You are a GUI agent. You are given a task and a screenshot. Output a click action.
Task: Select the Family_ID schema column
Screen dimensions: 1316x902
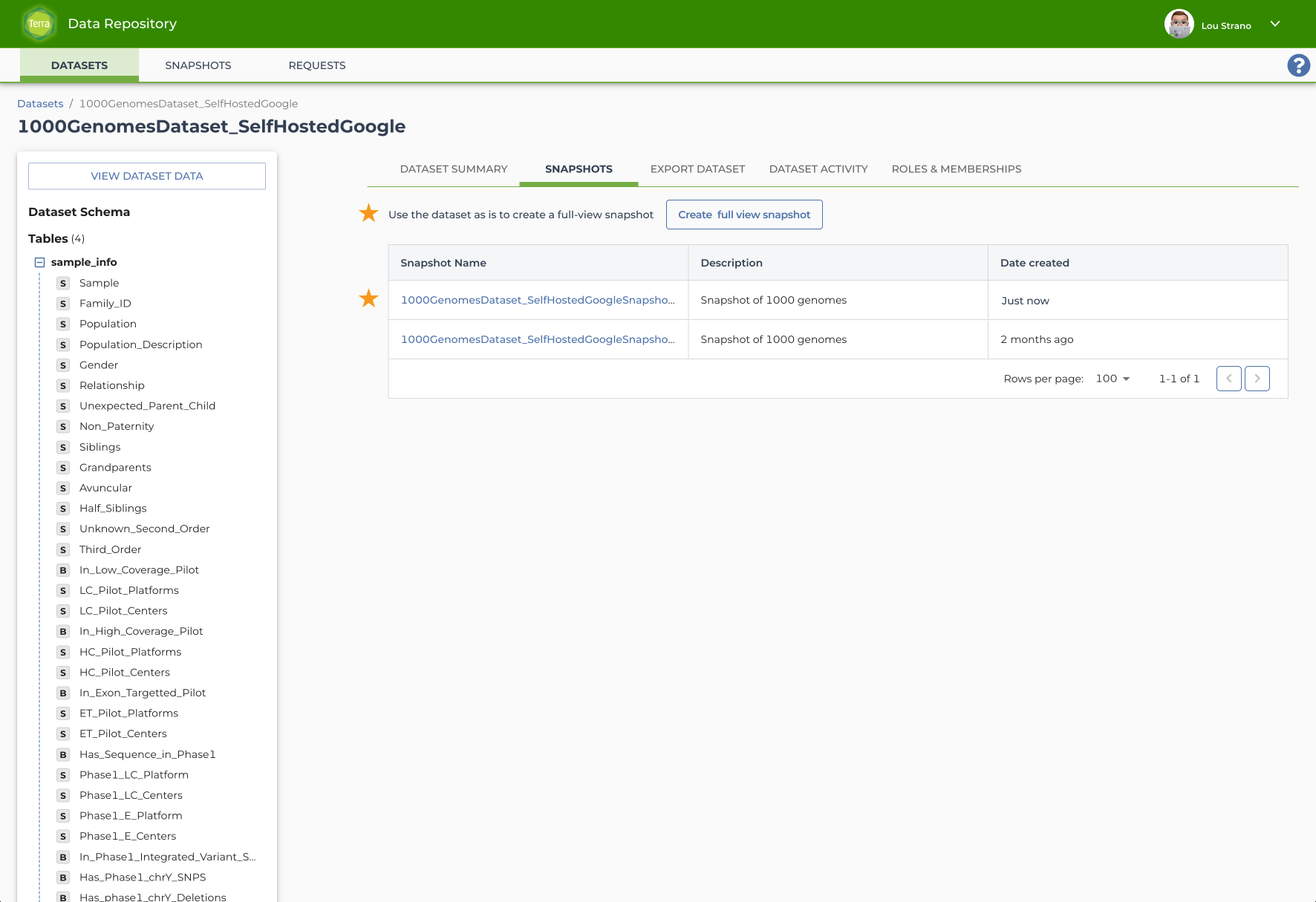[x=105, y=304]
